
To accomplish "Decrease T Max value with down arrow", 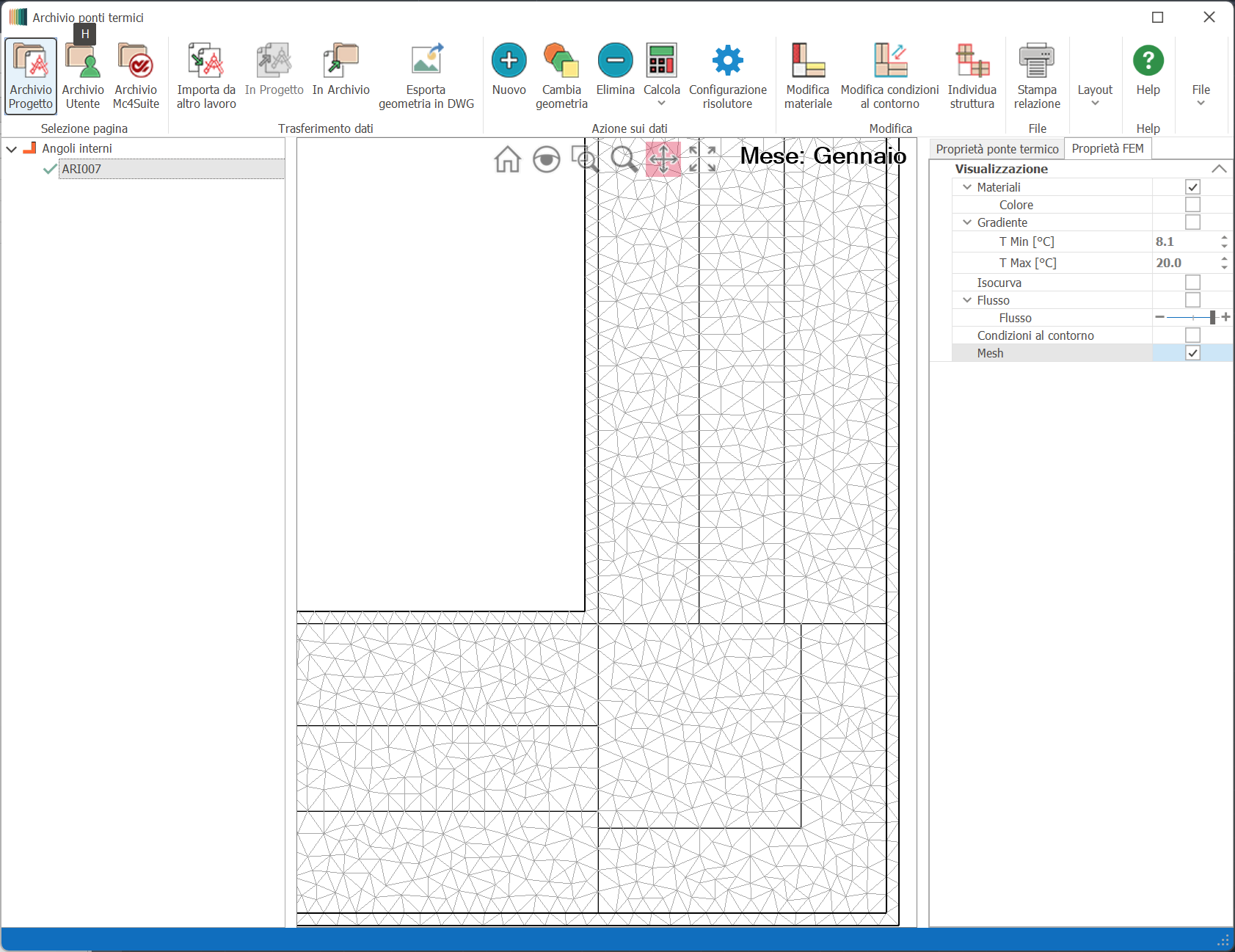I will point(1224,267).
